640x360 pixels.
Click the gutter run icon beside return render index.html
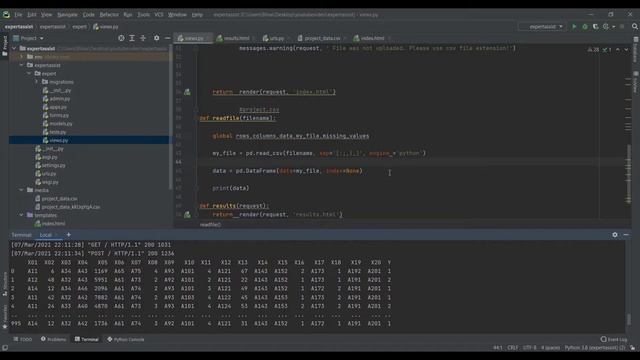coord(187,92)
